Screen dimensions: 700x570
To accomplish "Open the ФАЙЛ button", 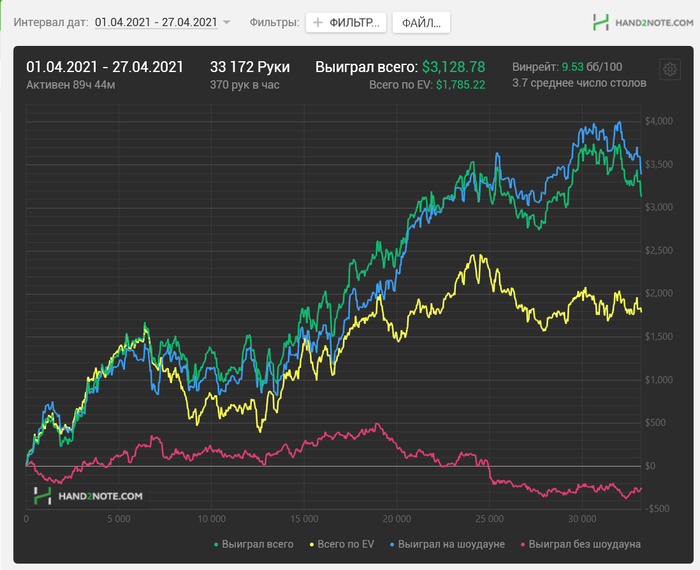I will pos(421,23).
